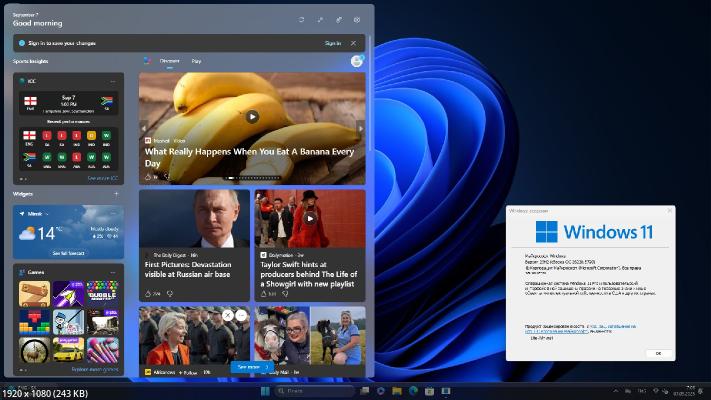The image size is (711, 400).
Task: Expand widgets board to full view
Action: 320,19
